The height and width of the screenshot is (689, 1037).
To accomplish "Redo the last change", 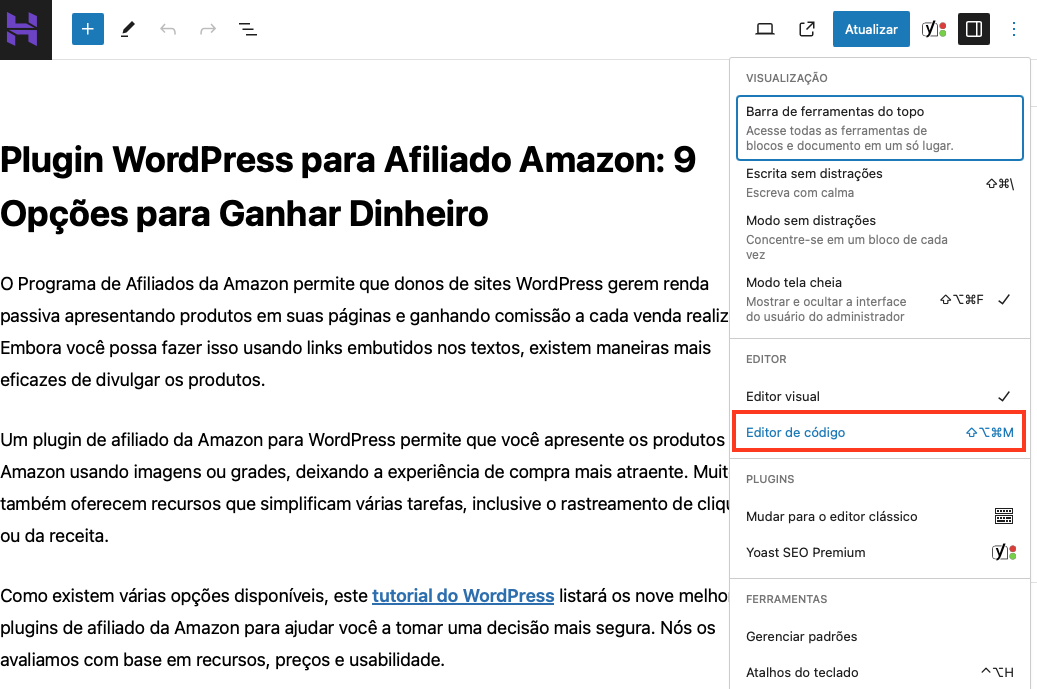I will click(x=207, y=29).
